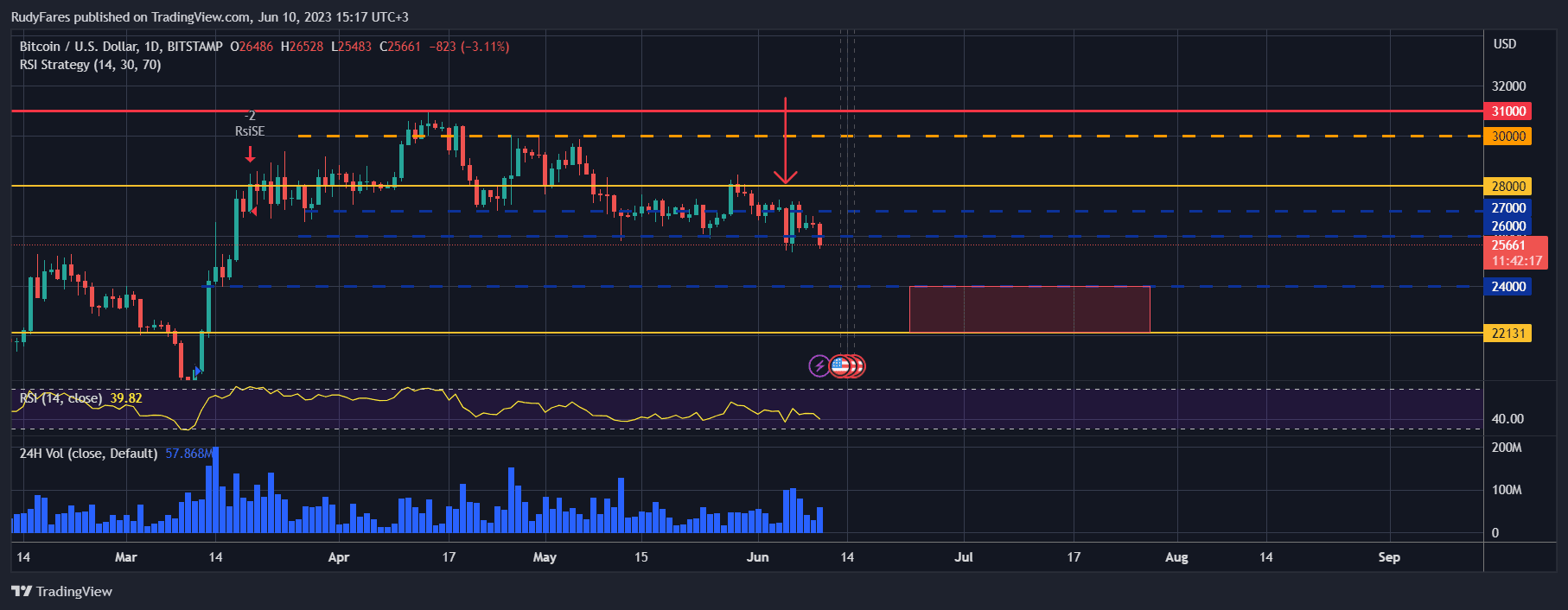
Task: Click the Jul label on time axis
Action: click(964, 557)
